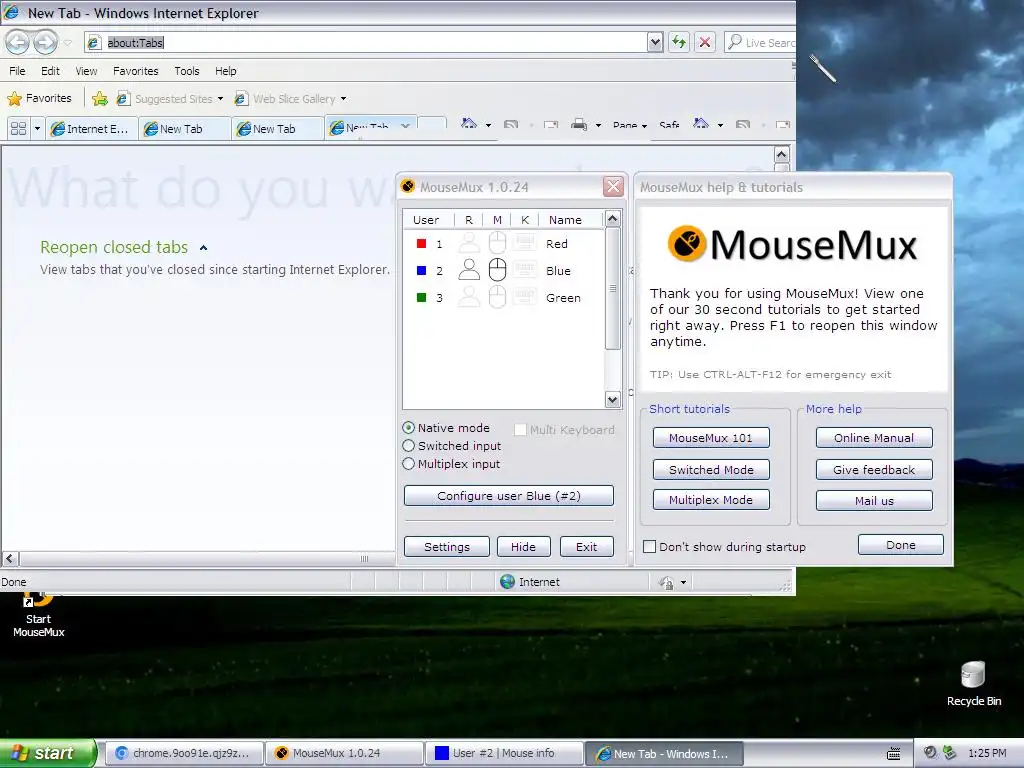The image size is (1024, 768).
Task: Open the Multiplex Mode tutorial
Action: click(711, 500)
